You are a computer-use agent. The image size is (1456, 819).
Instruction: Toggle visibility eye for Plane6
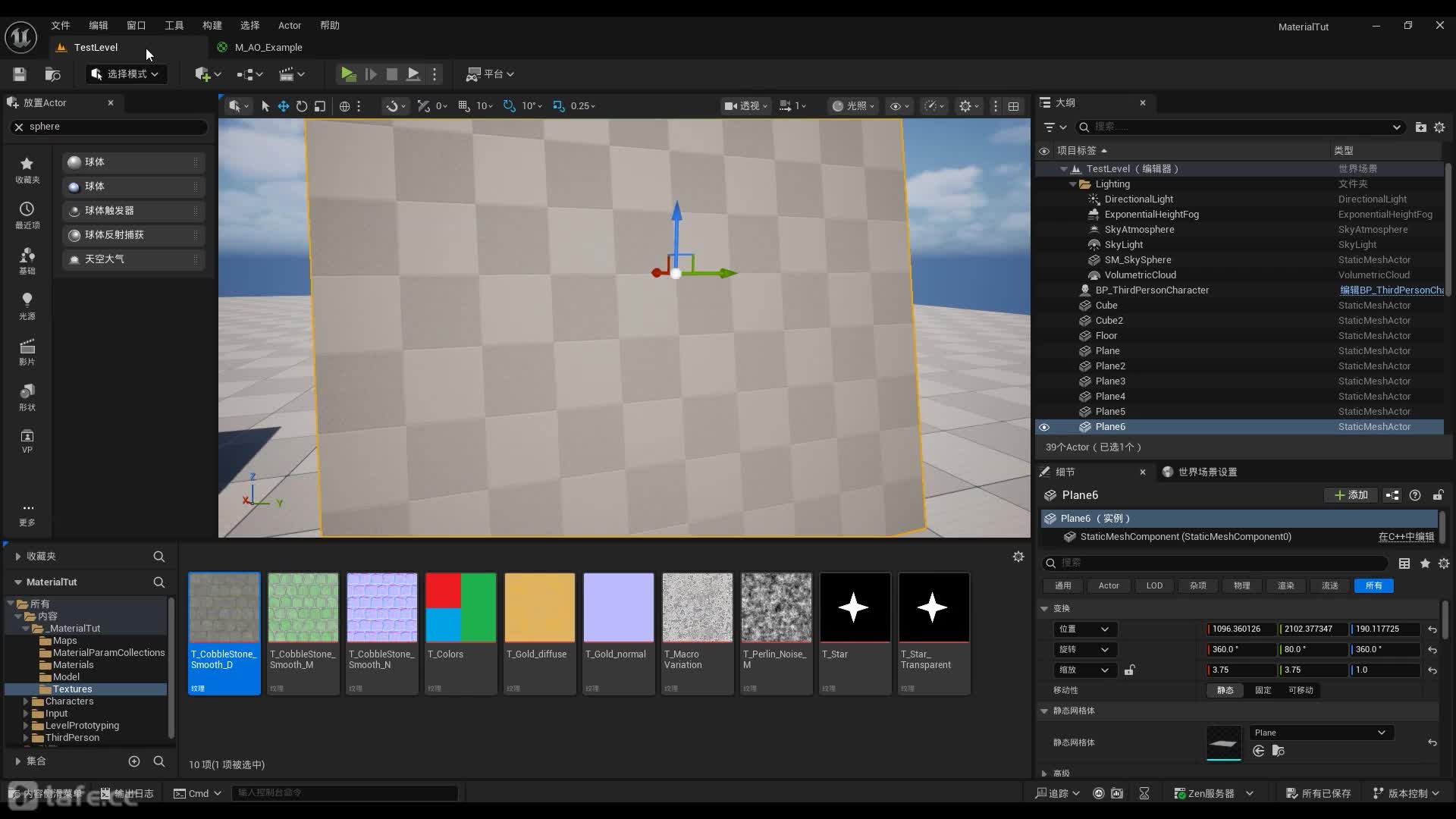pos(1044,427)
